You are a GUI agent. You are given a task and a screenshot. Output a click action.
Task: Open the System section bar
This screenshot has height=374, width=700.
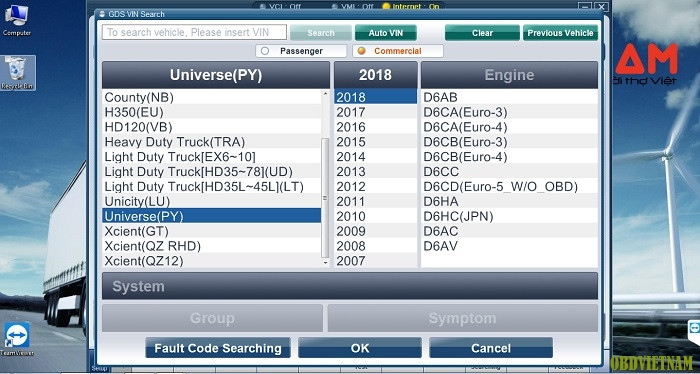(350, 286)
